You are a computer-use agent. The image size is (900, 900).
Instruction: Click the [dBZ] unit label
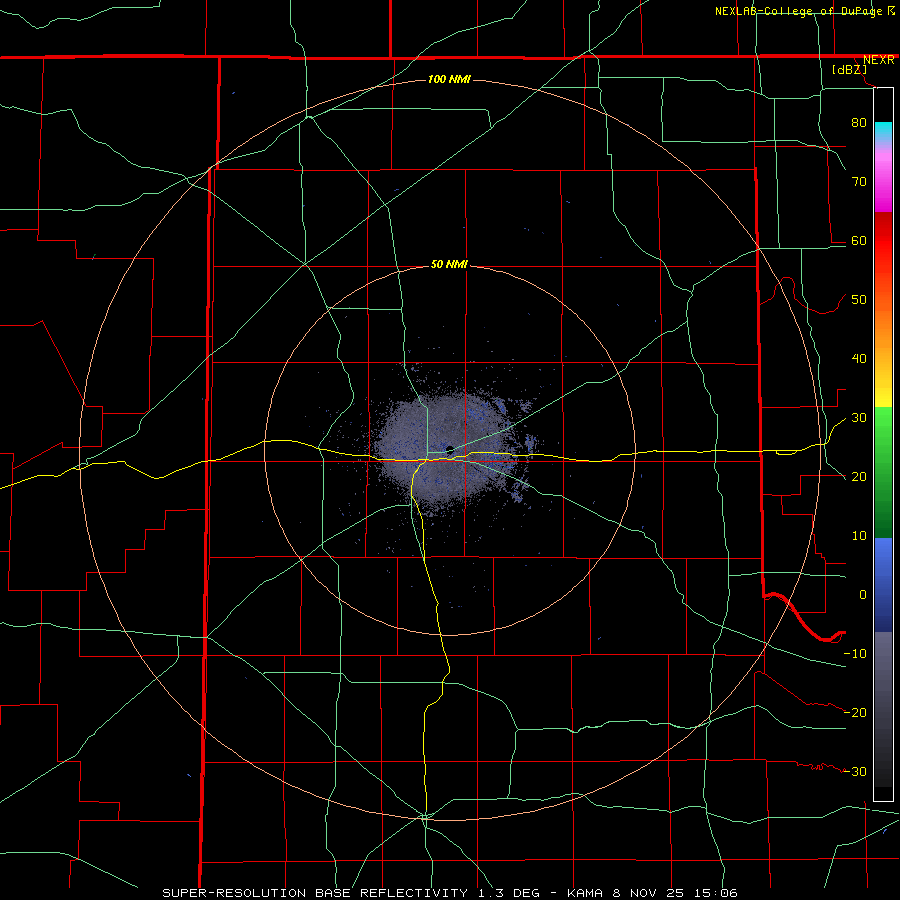[849, 70]
